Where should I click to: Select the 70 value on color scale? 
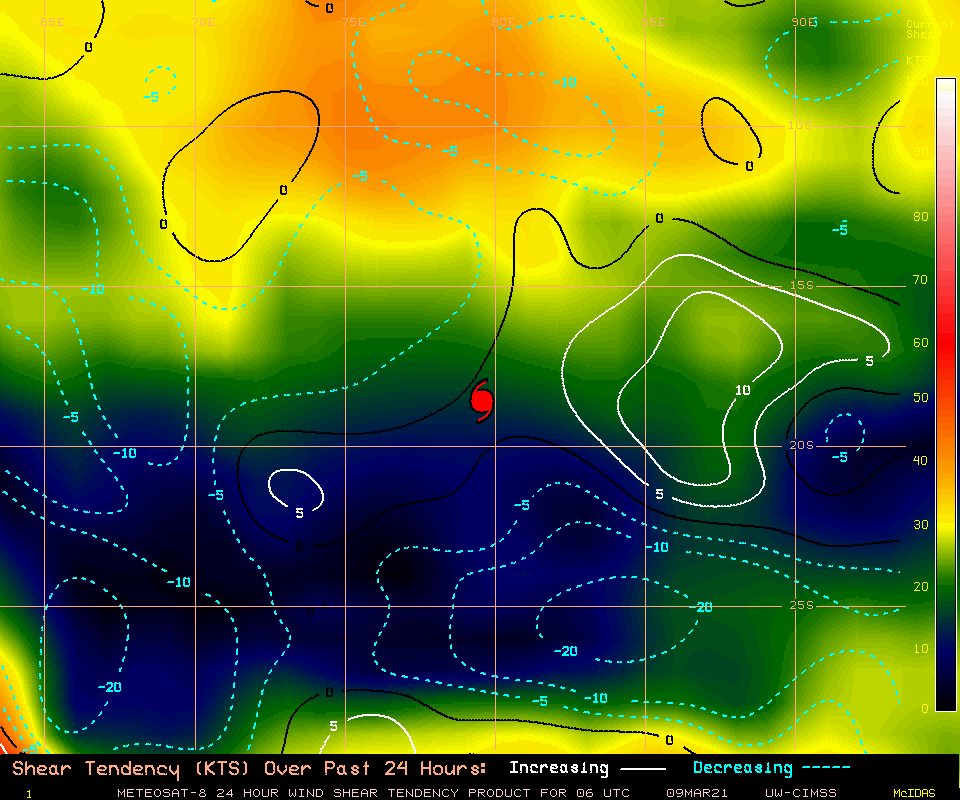coord(920,280)
